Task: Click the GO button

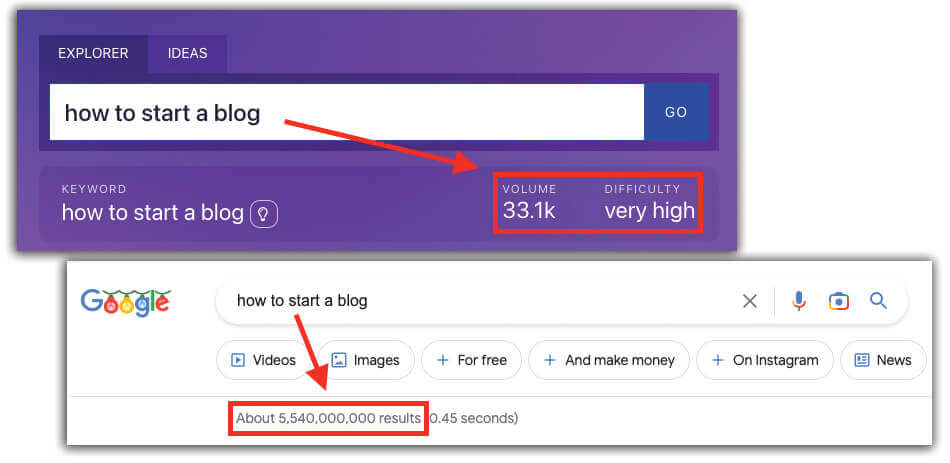Action: [676, 112]
